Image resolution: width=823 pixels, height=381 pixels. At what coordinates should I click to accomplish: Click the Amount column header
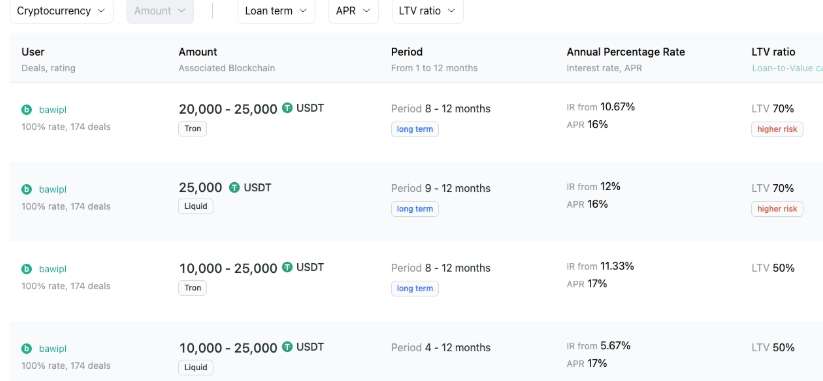pyautogui.click(x=198, y=52)
